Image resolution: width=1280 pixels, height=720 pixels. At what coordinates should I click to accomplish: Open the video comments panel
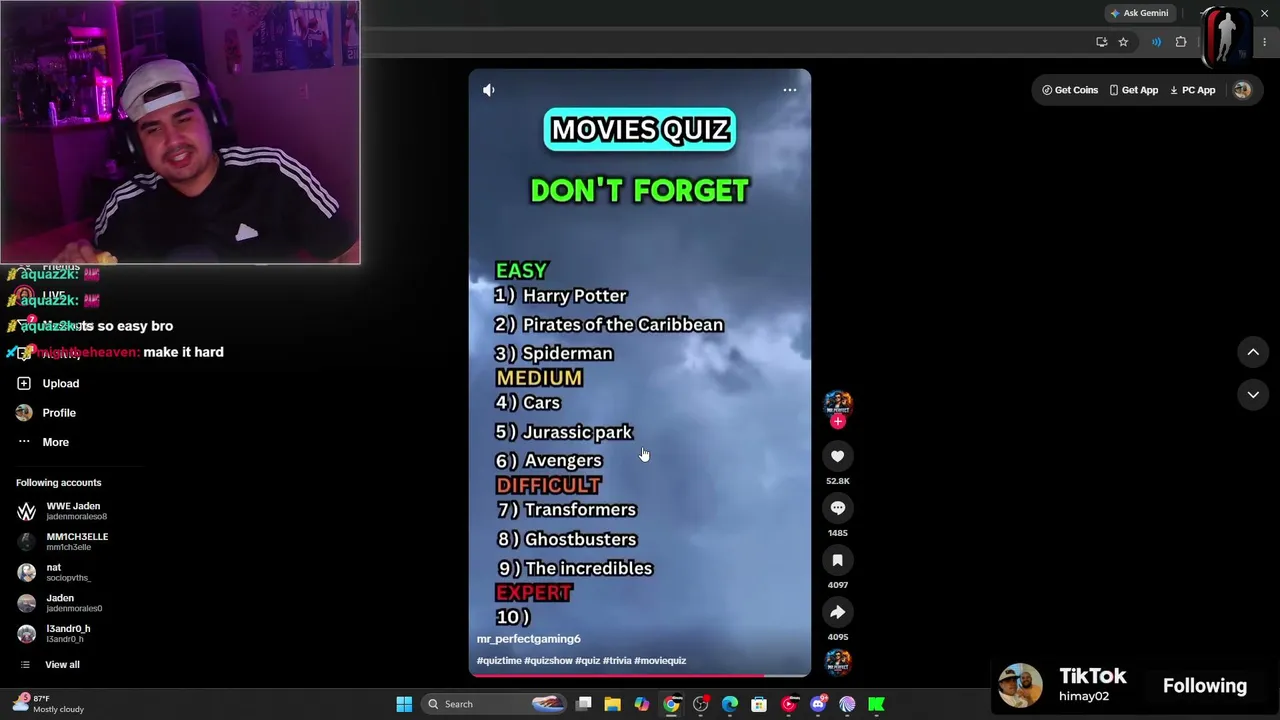coord(838,508)
